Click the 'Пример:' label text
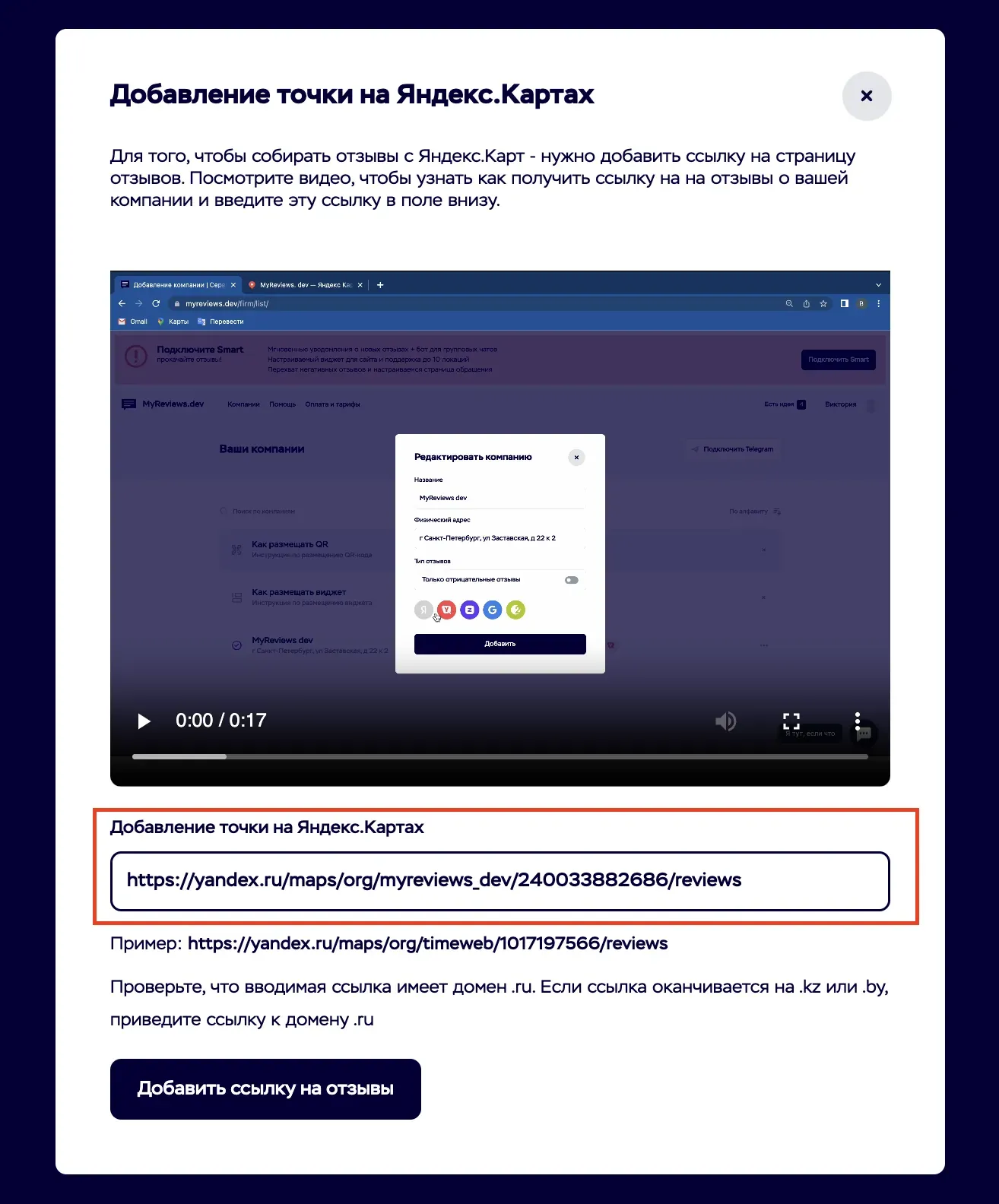This screenshot has width=999, height=1204. pyautogui.click(x=146, y=943)
